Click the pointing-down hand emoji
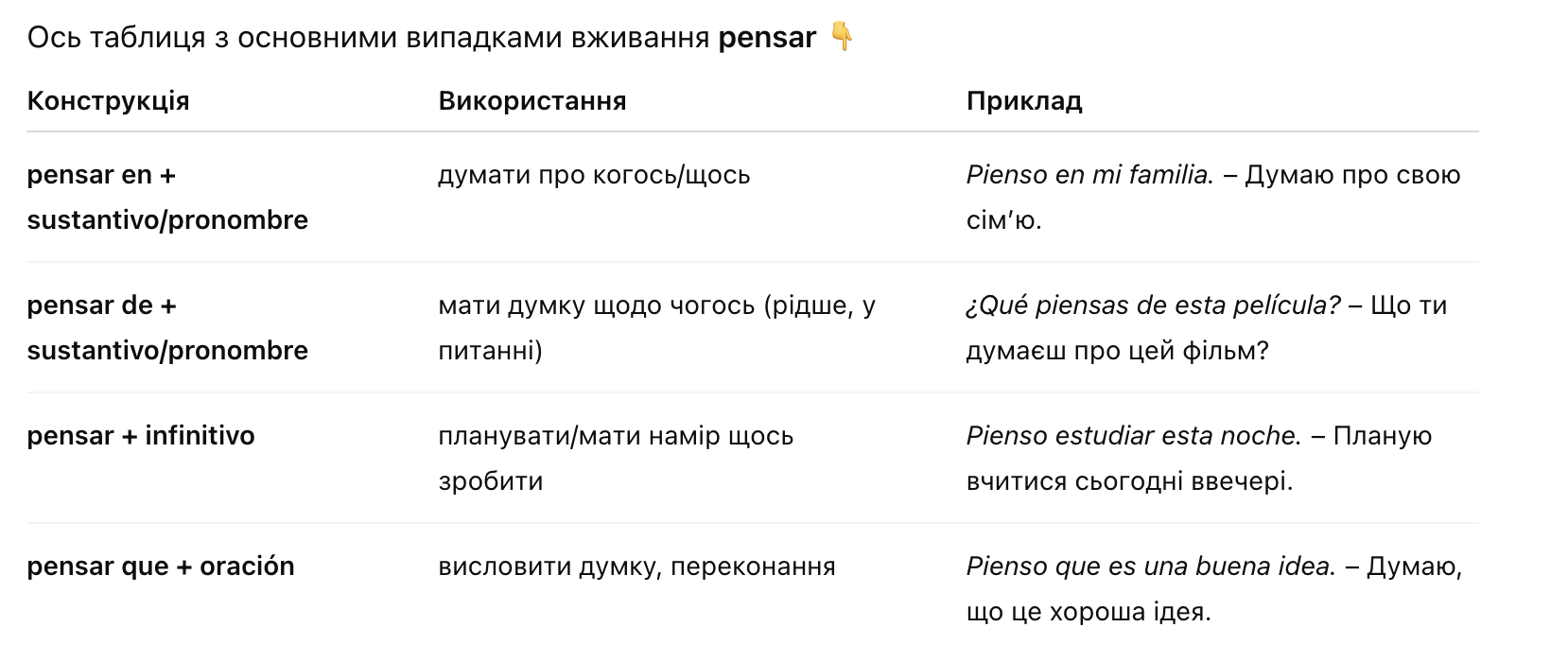This screenshot has width=1568, height=662. pyautogui.click(x=841, y=37)
